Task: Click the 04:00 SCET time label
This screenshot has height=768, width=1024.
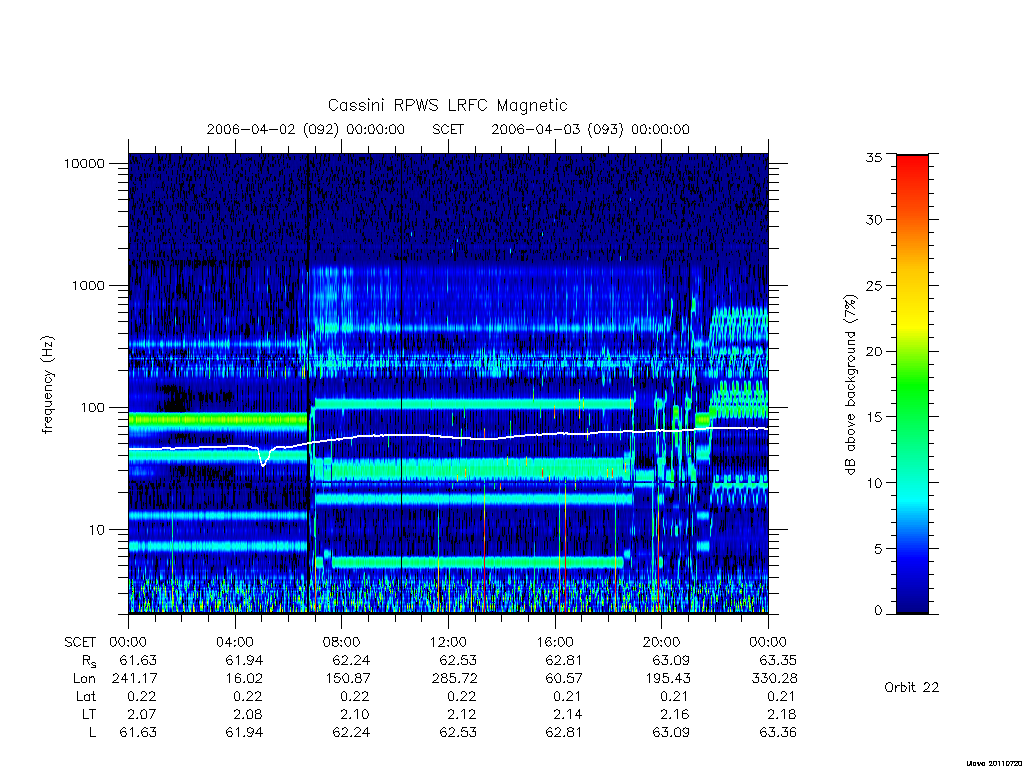Action: click(x=235, y=642)
